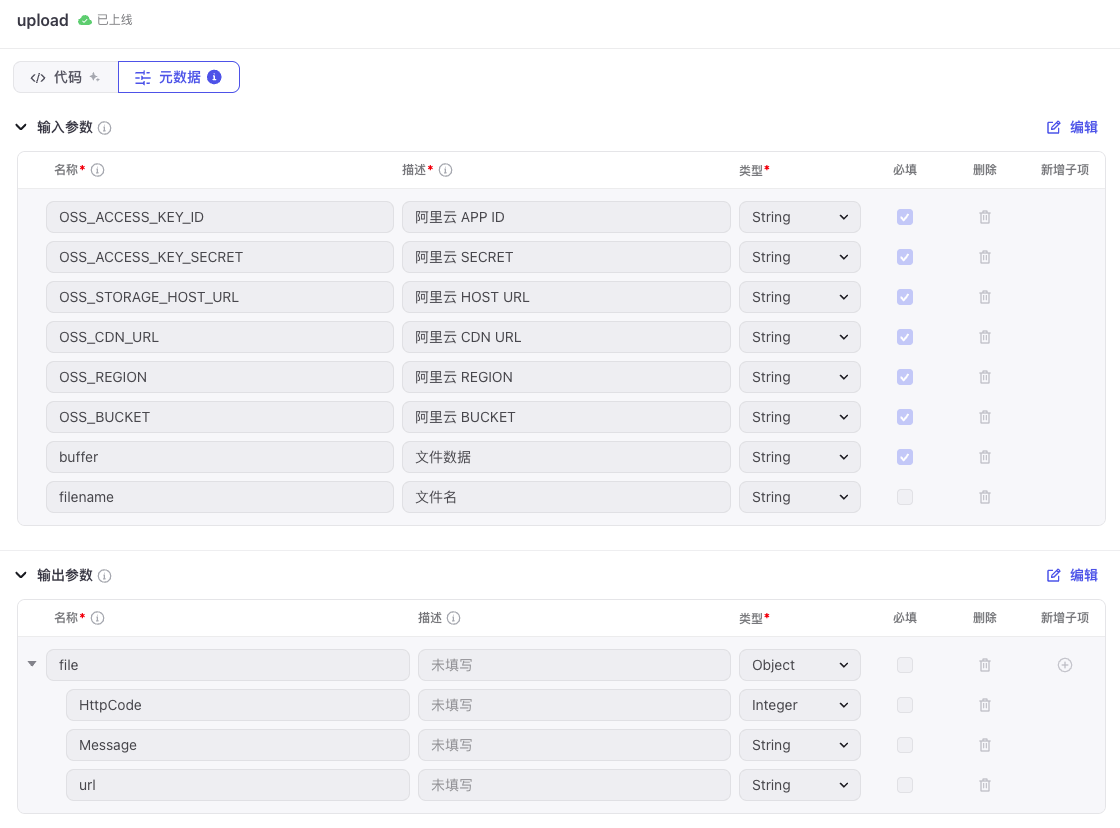Viewport: 1120px width, 828px height.
Task: Delete the OSS_STORAGE_HOST_URL parameter row
Action: 984,297
